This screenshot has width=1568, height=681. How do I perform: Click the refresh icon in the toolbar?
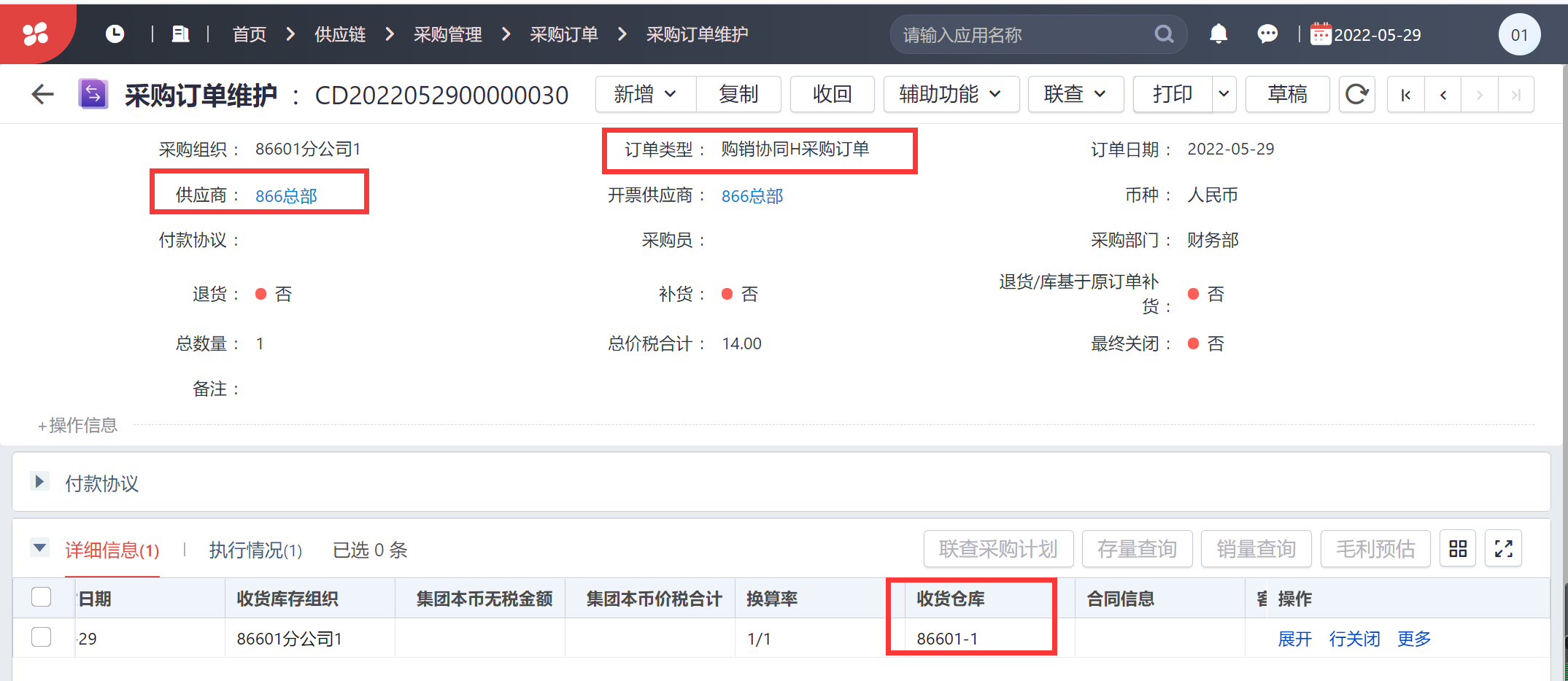pos(1356,94)
